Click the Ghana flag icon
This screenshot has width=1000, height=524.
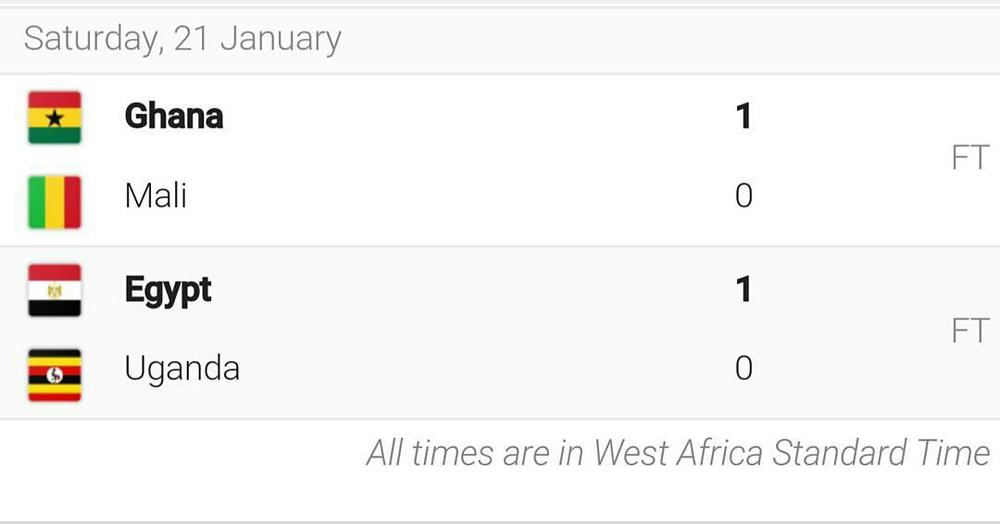[55, 117]
